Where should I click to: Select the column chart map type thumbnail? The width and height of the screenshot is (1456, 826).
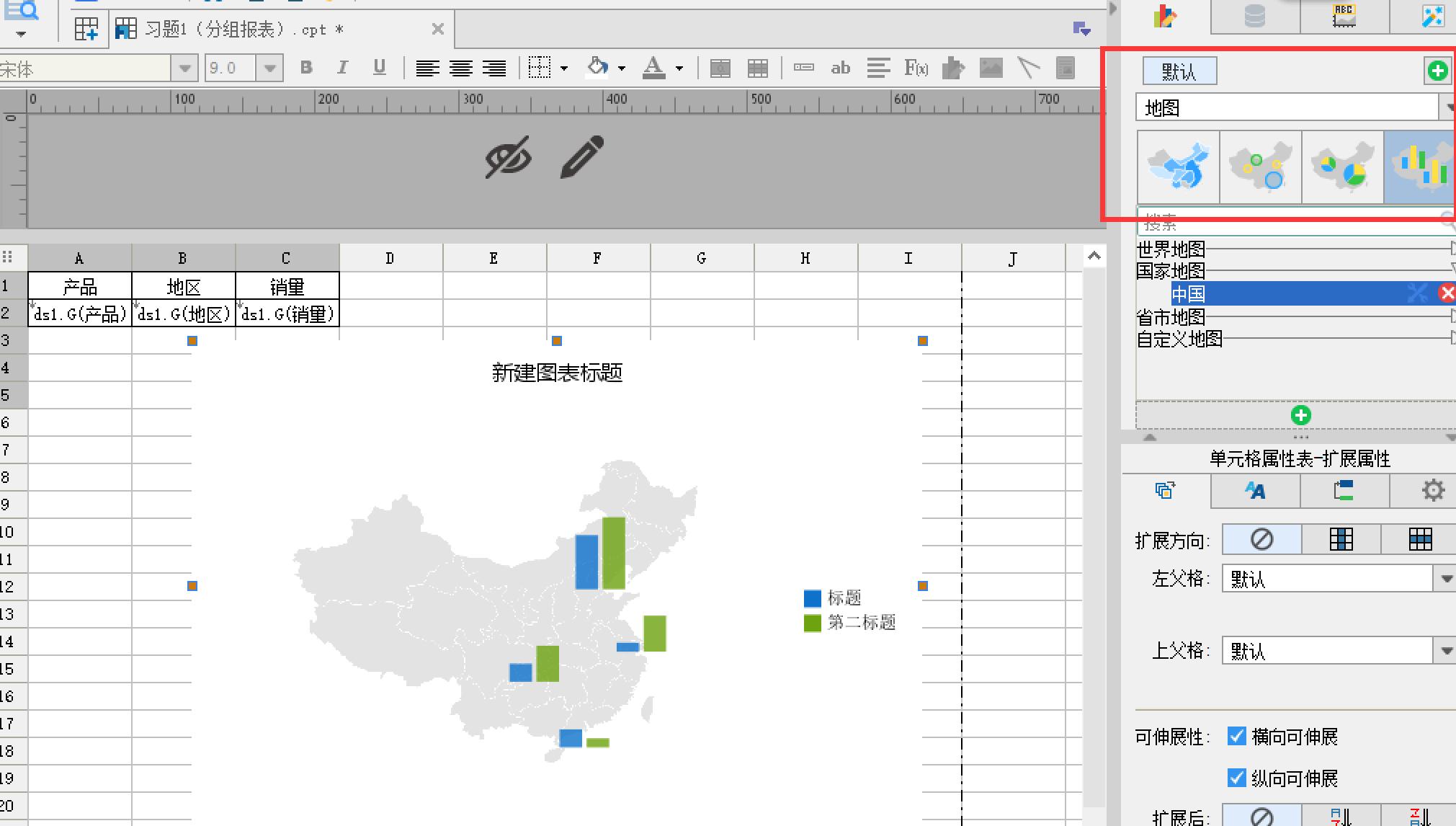click(x=1419, y=167)
